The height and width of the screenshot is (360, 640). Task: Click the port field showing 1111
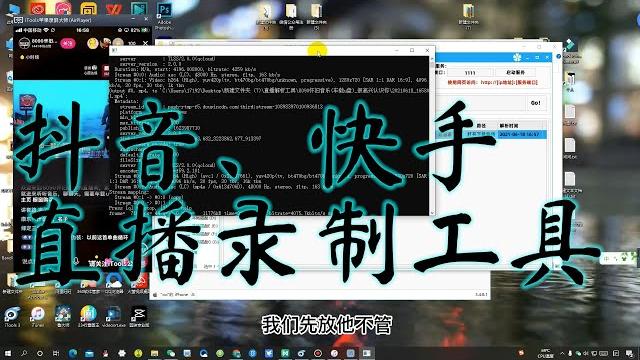(x=470, y=73)
